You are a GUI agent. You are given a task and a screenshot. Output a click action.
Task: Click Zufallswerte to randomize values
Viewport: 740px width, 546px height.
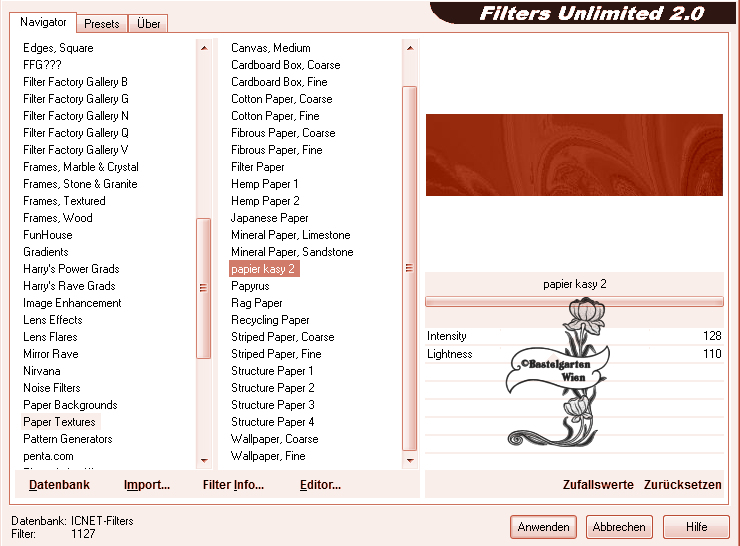[x=598, y=485]
